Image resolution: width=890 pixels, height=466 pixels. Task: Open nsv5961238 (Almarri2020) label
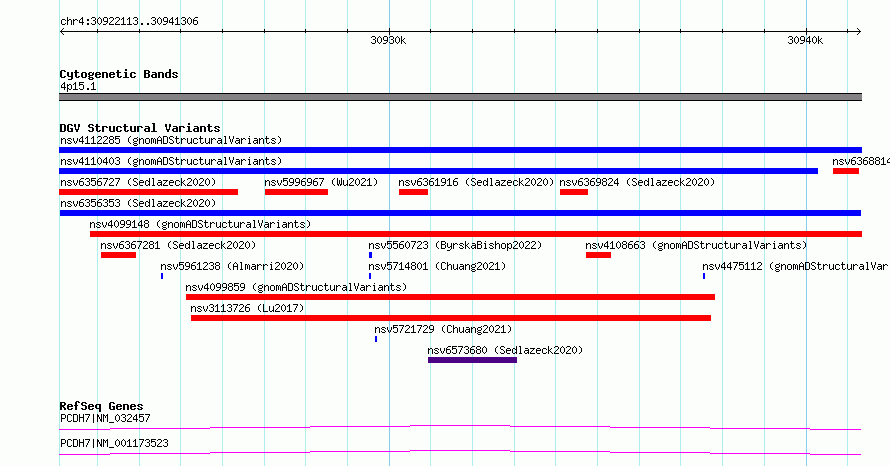point(232,266)
